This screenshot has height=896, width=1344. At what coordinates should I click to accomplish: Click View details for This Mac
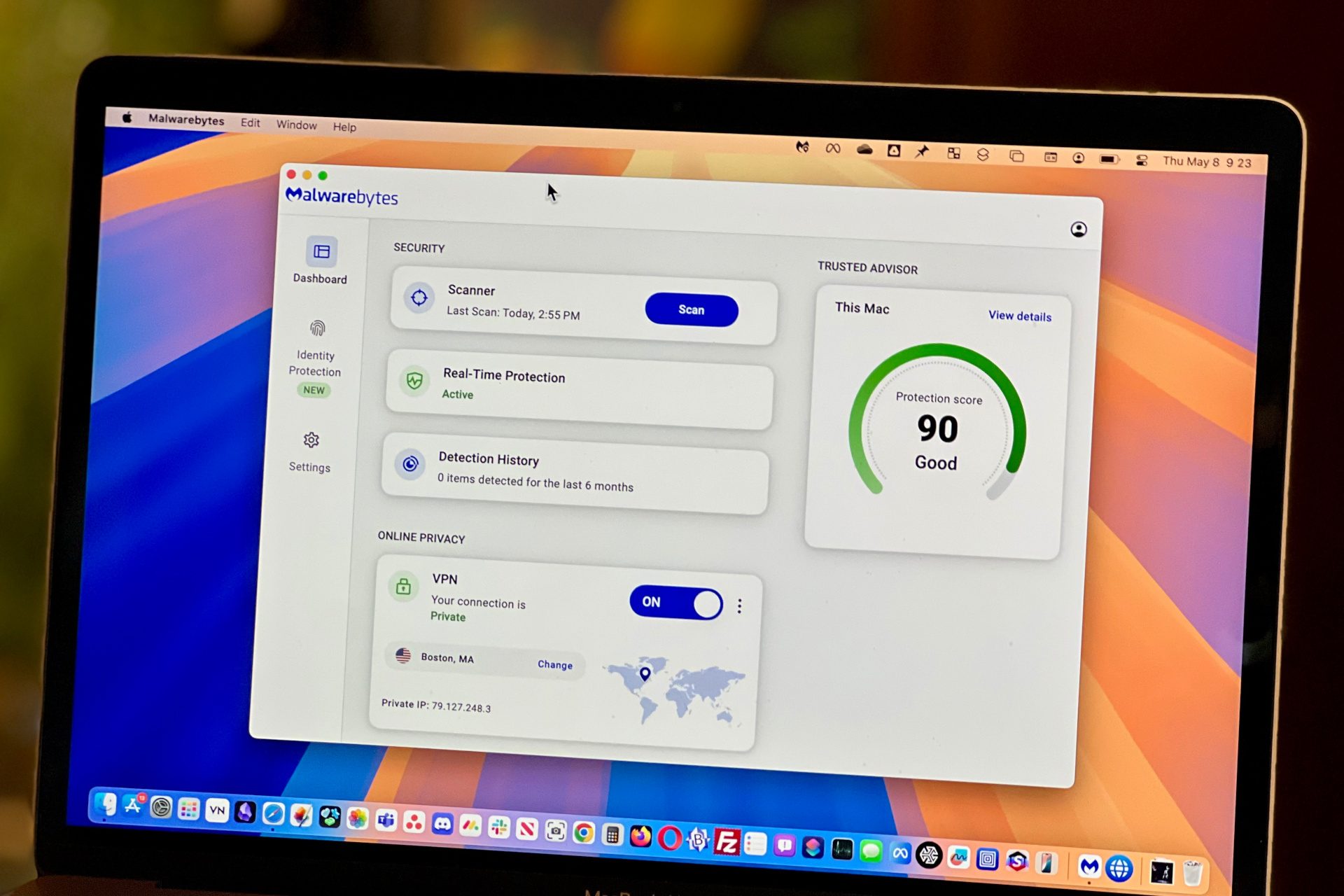click(1020, 316)
